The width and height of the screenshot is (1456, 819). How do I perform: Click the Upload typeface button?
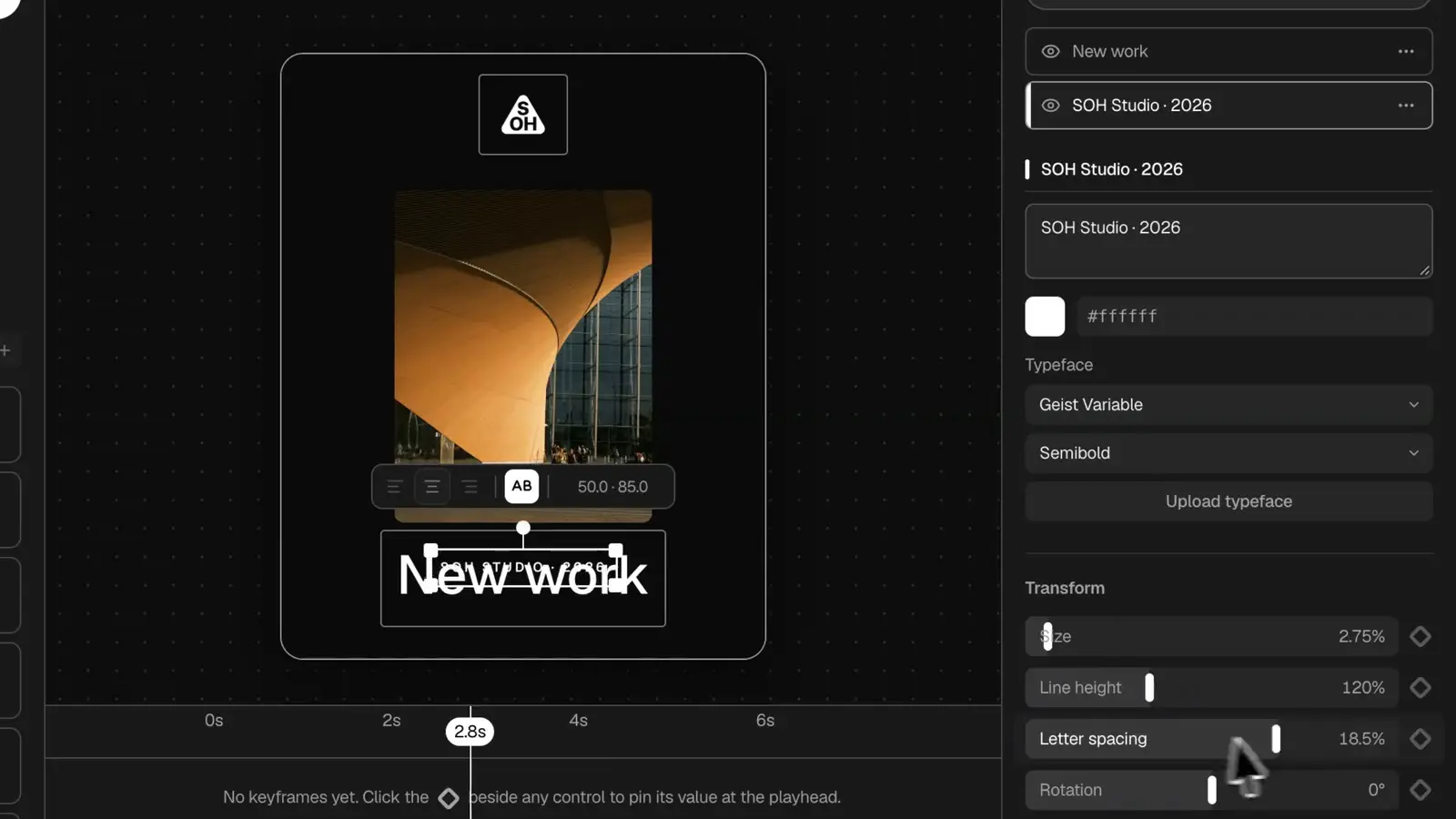[1228, 501]
